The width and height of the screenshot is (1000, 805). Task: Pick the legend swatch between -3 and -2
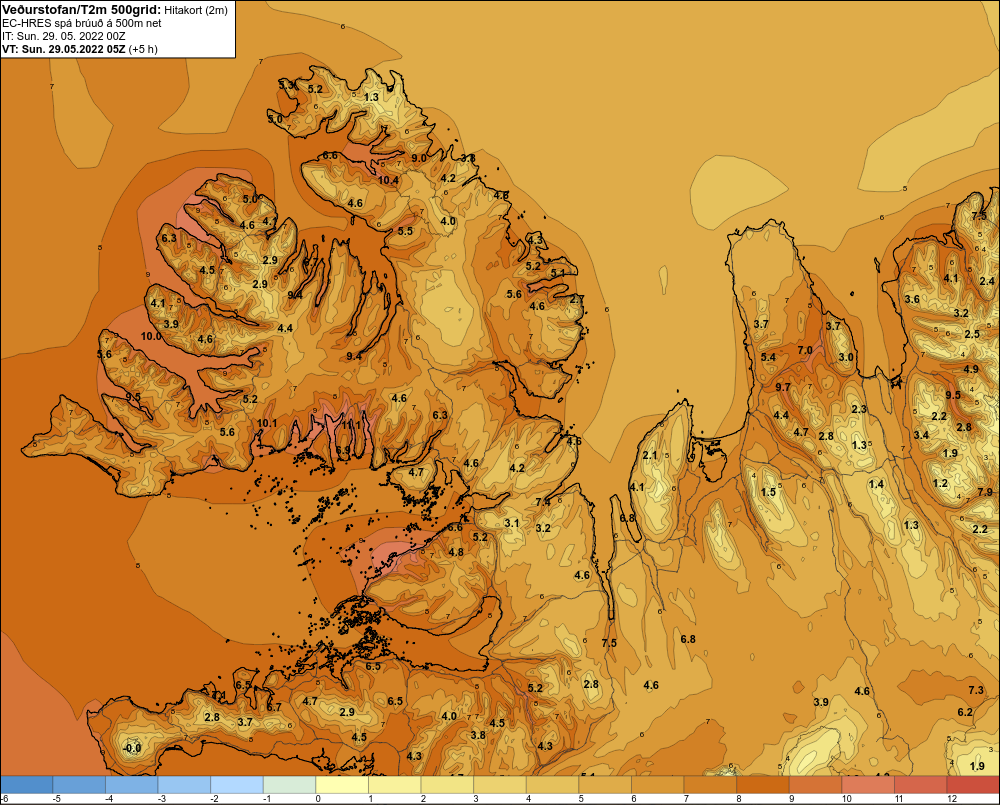point(184,785)
